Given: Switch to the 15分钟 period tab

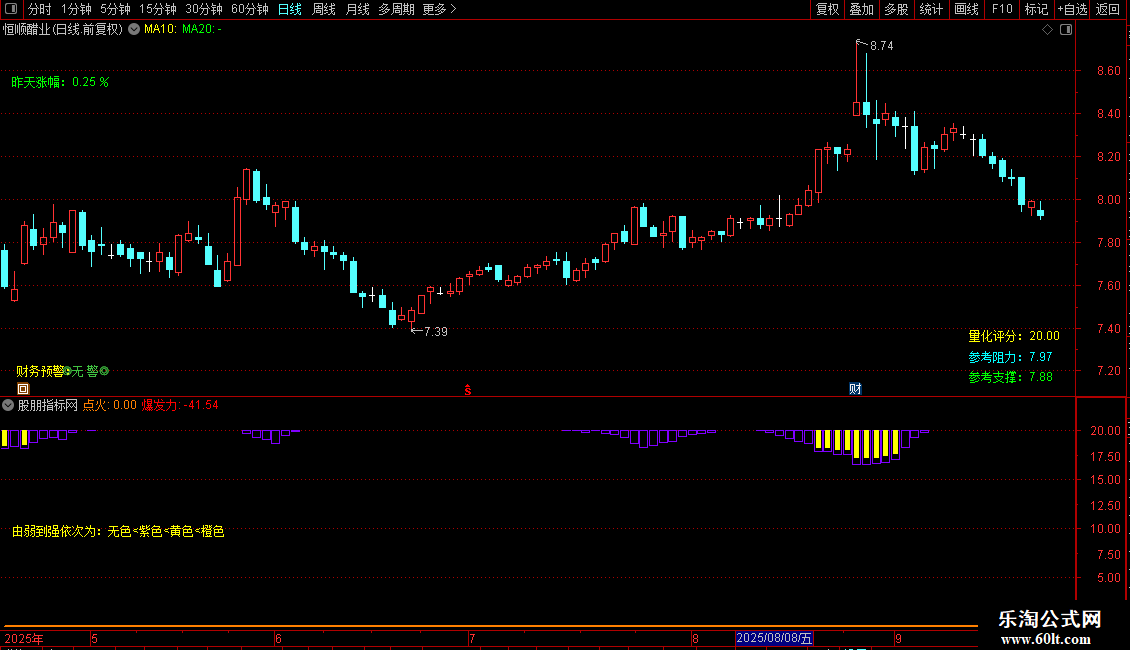Looking at the screenshot, I should [158, 9].
